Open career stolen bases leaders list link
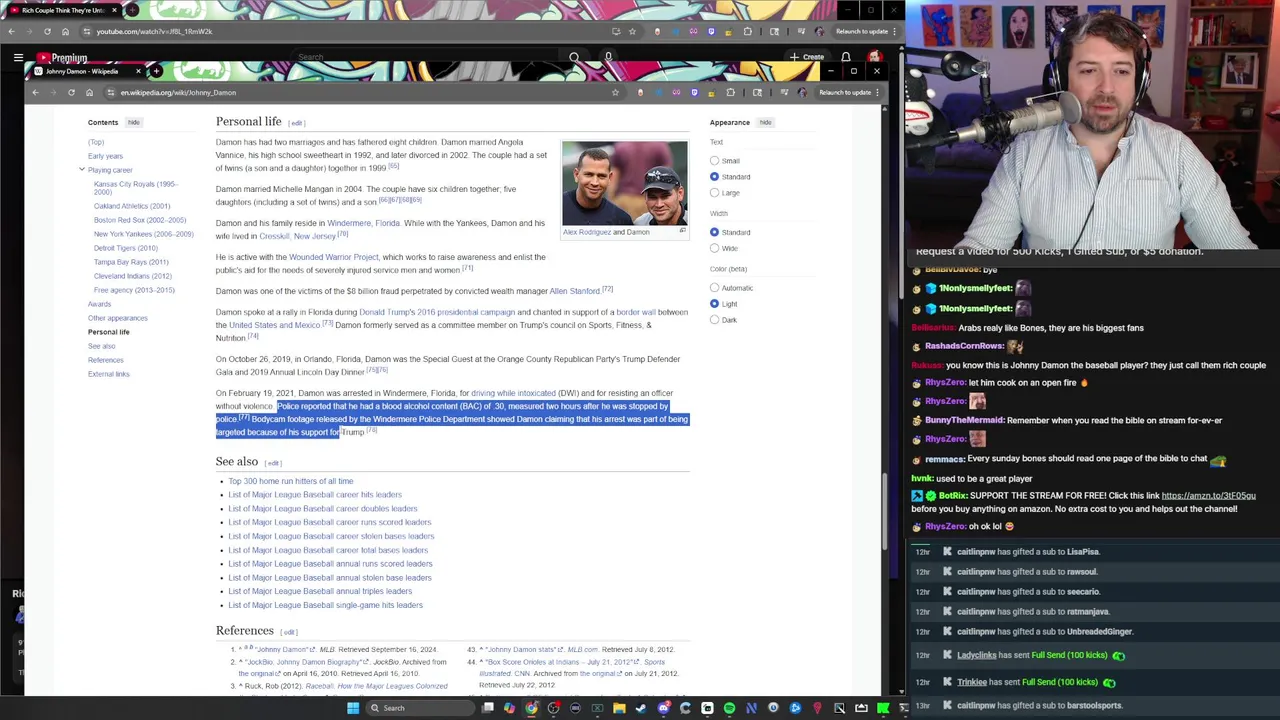1280x720 pixels. 331,536
